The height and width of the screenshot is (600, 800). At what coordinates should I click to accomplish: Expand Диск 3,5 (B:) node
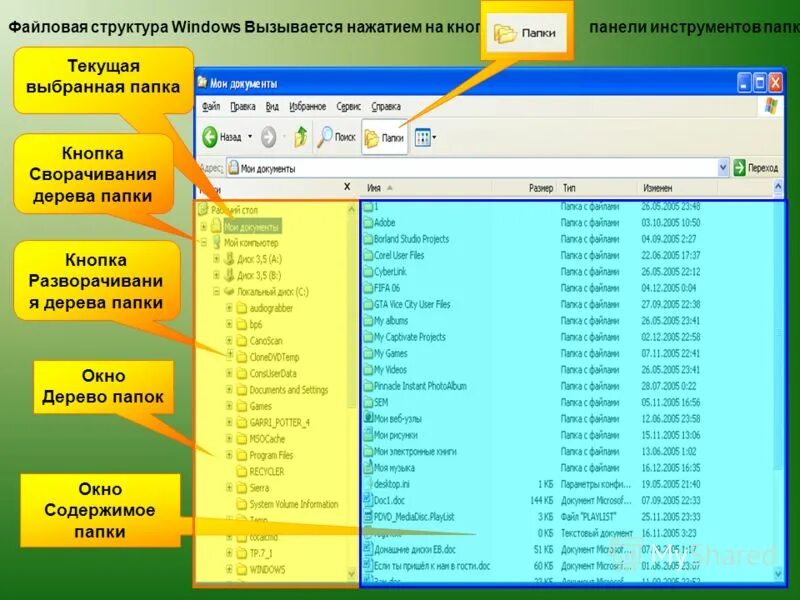point(216,276)
